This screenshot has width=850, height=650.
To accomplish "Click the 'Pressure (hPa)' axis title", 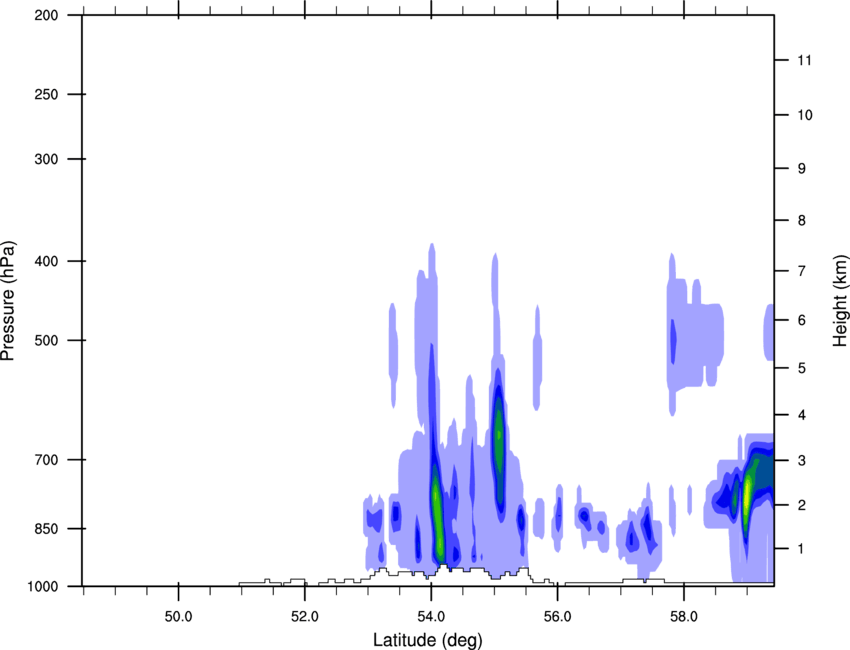I will coord(8,301).
